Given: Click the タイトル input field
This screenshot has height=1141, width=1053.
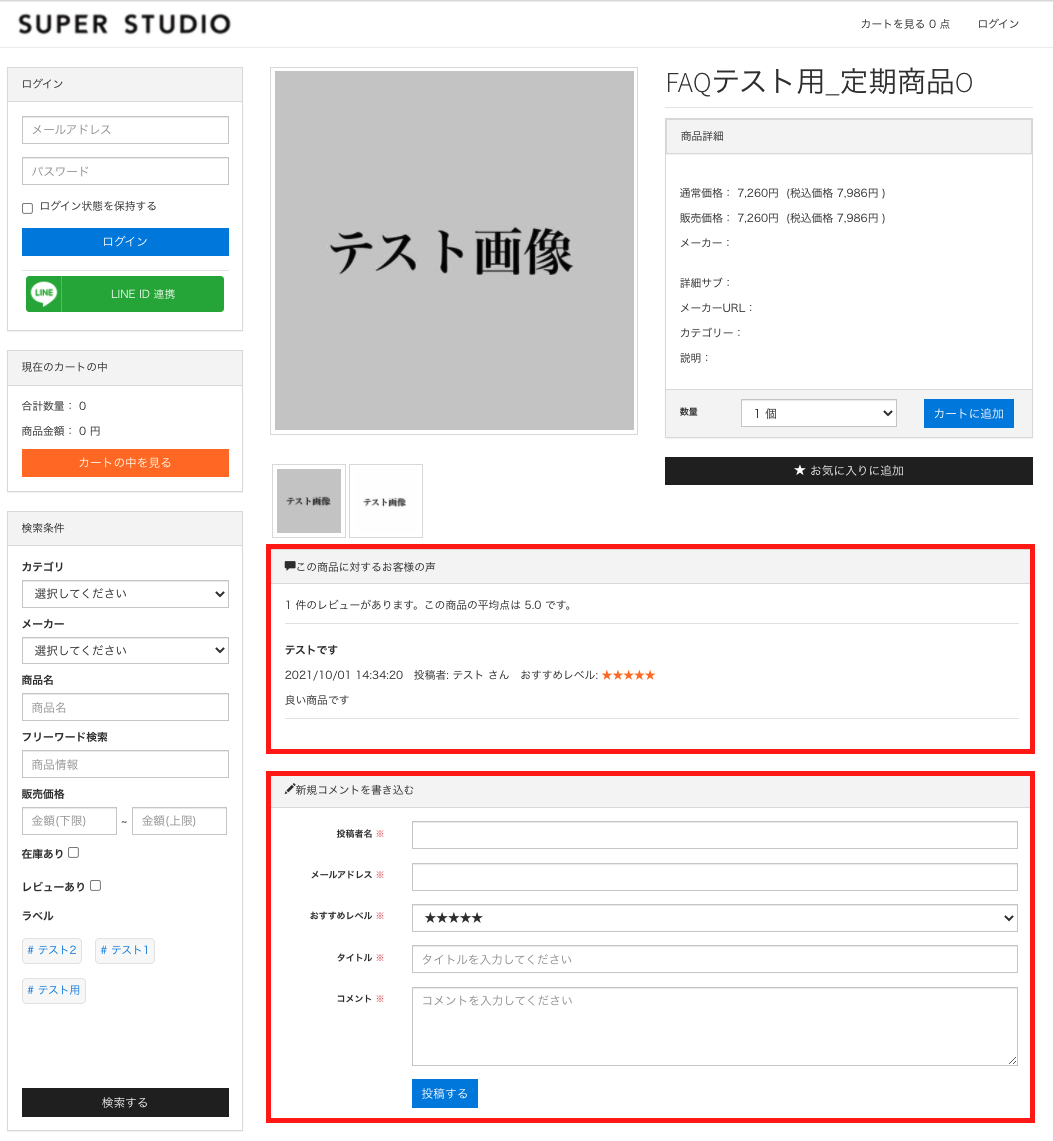Looking at the screenshot, I should (x=715, y=959).
